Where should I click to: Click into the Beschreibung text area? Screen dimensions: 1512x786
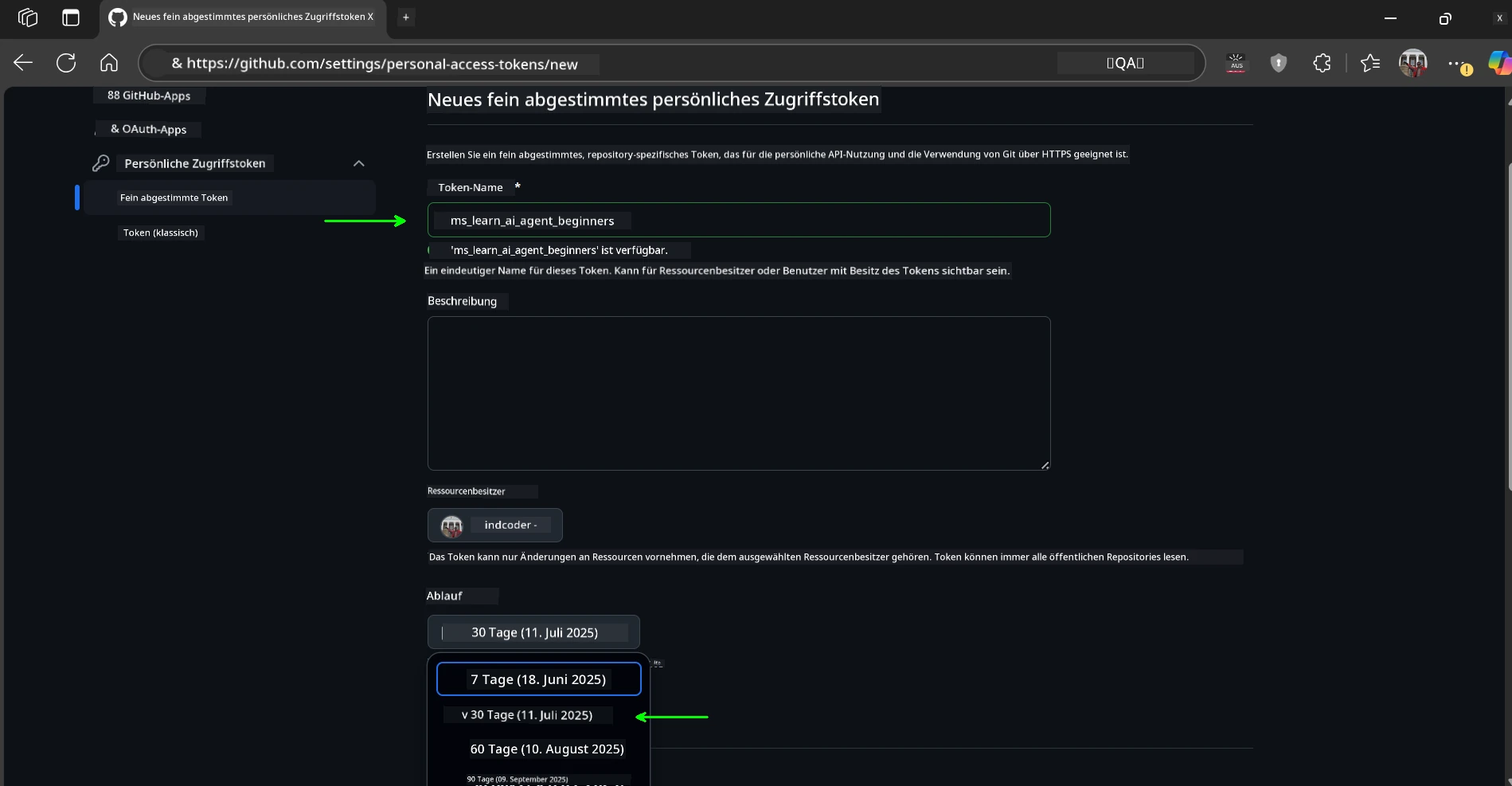(738, 393)
